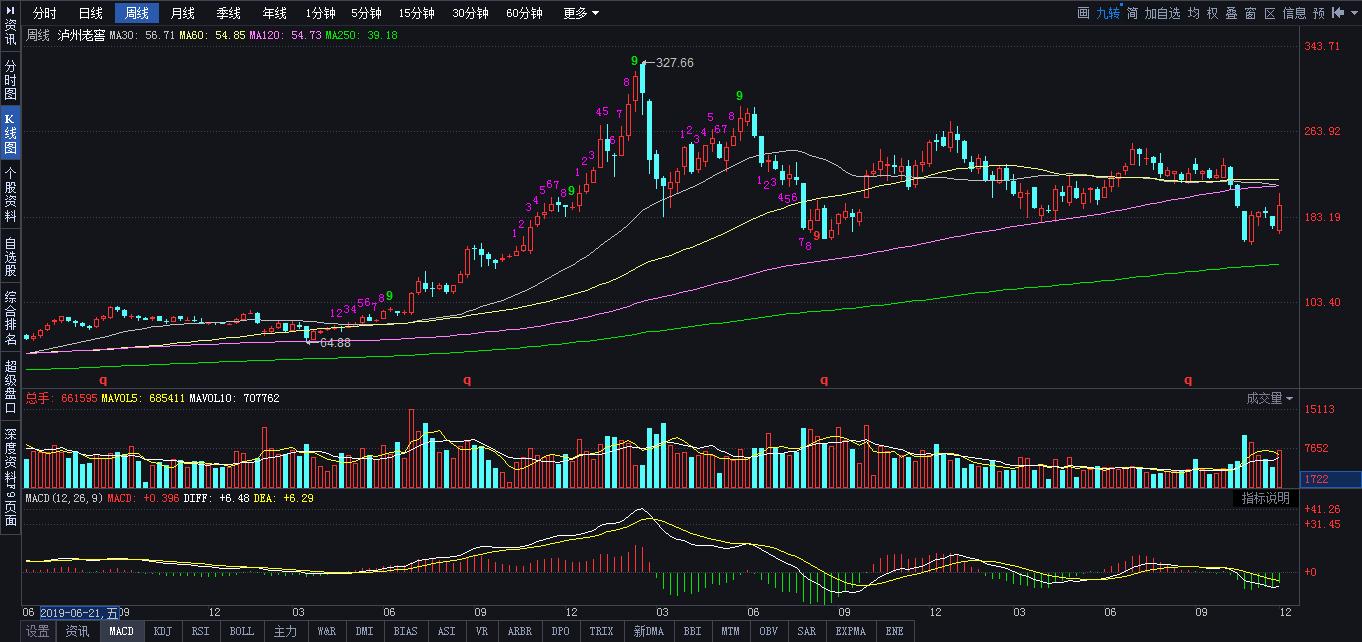The width and height of the screenshot is (1362, 642).
Task: Click the 指标说明 button
Action: click(x=1265, y=498)
